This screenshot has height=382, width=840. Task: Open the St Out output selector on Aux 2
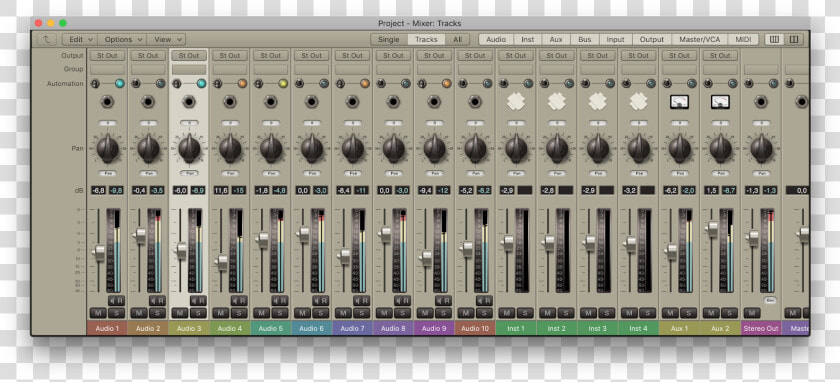(721, 55)
